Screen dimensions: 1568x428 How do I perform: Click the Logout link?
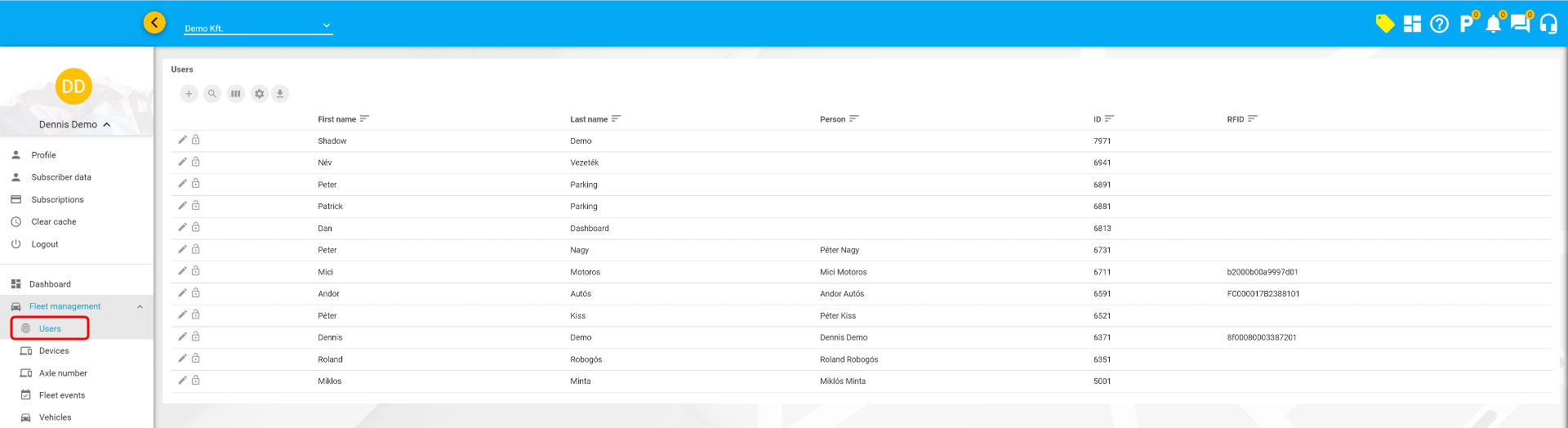click(x=44, y=244)
